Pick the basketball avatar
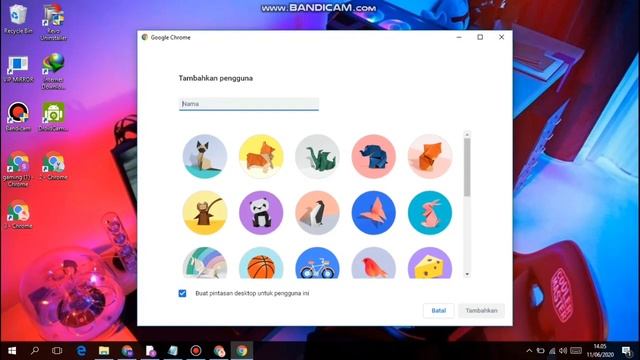 tap(261, 263)
